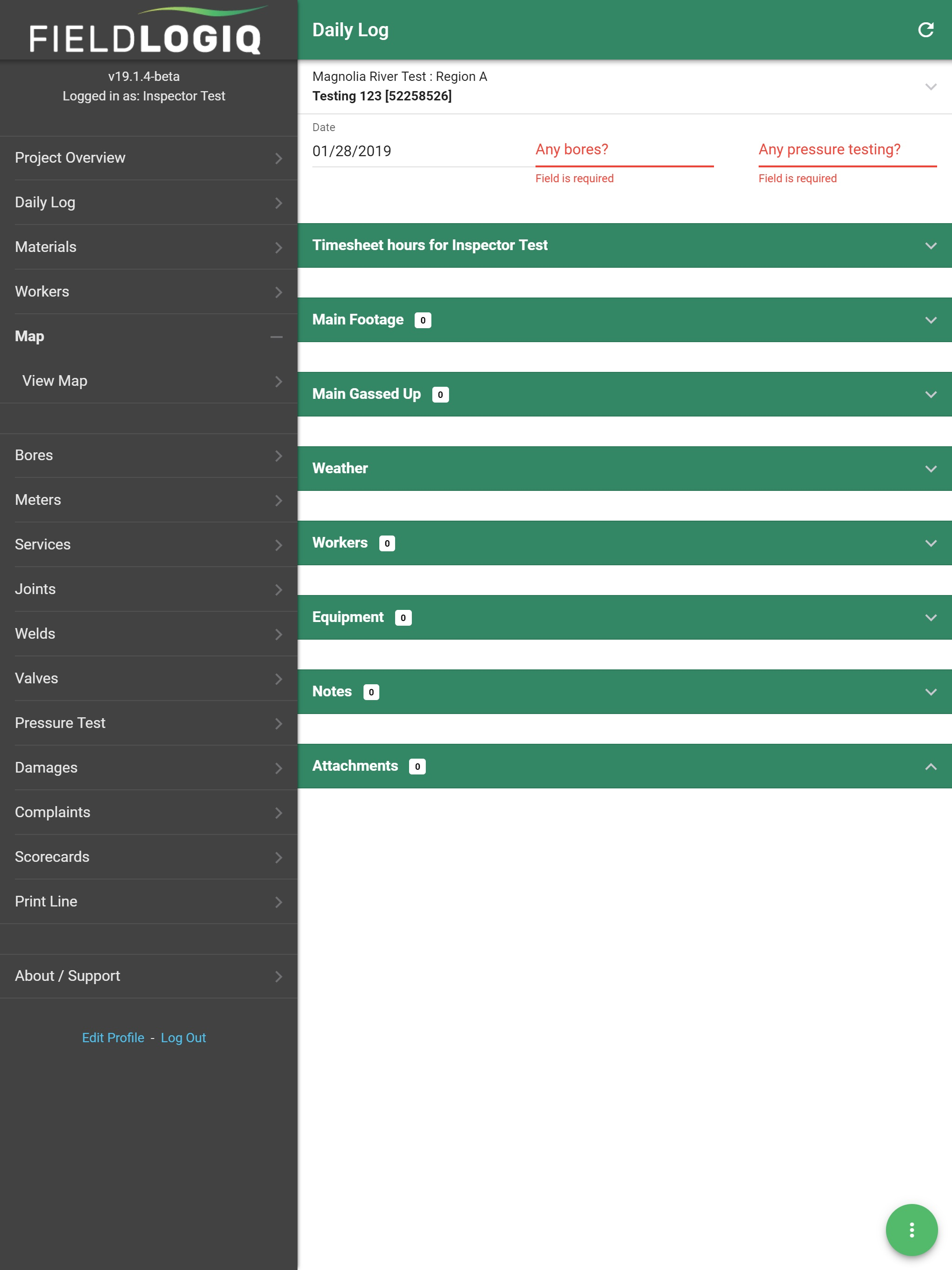Click 'Logged in as: Inspector Test' text

point(144,96)
